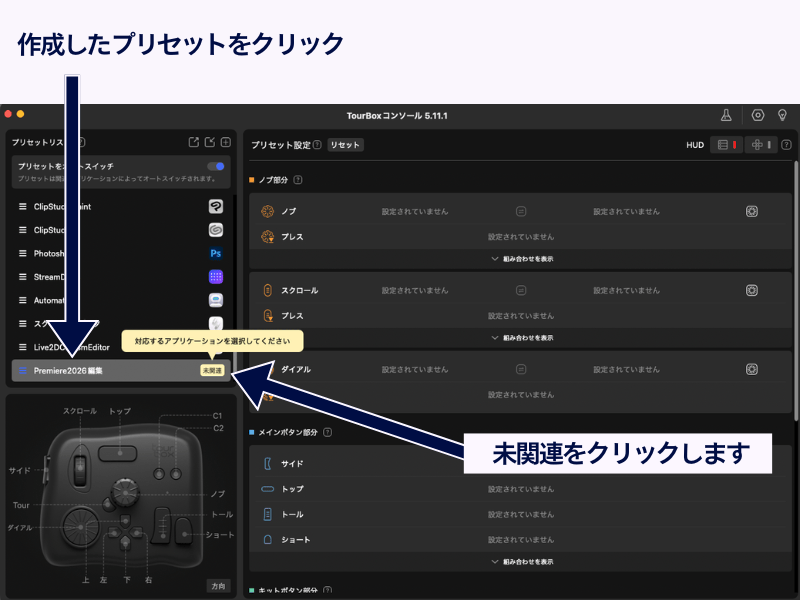
Task: Open settings via the hexagon gear icon
Action: coord(758,115)
